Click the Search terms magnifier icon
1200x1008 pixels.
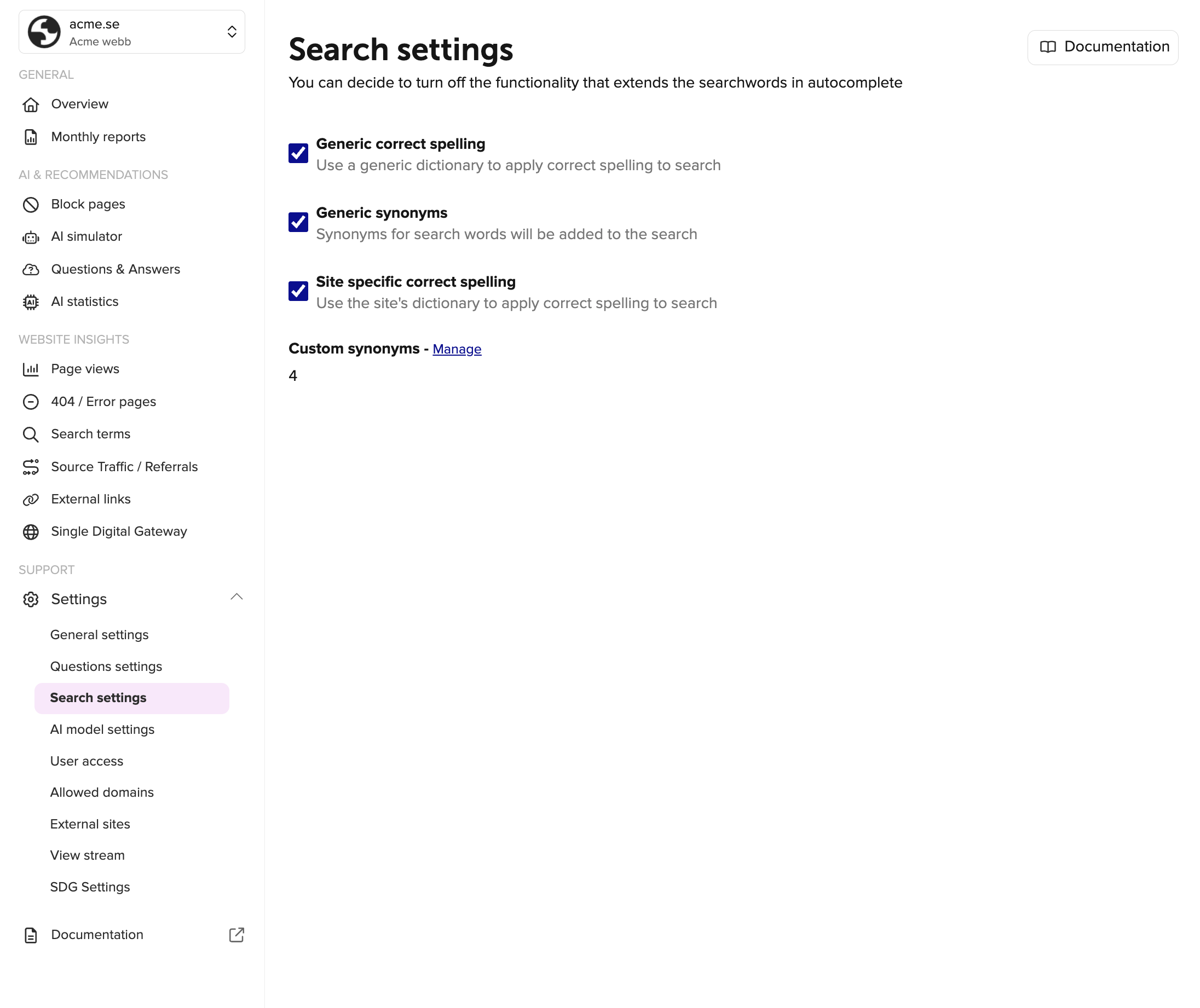31,435
